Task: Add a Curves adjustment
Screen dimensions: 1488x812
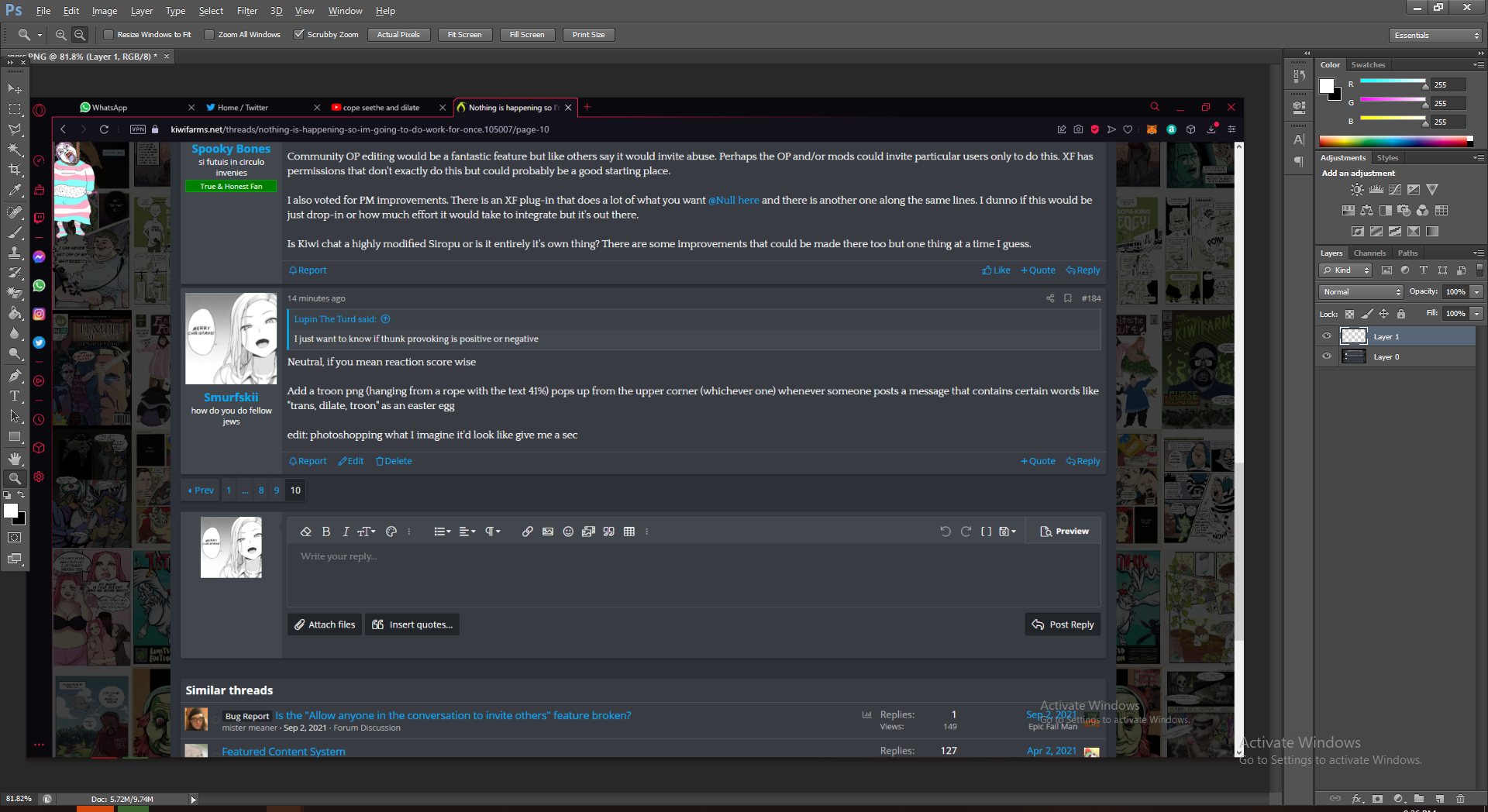Action: [1395, 189]
